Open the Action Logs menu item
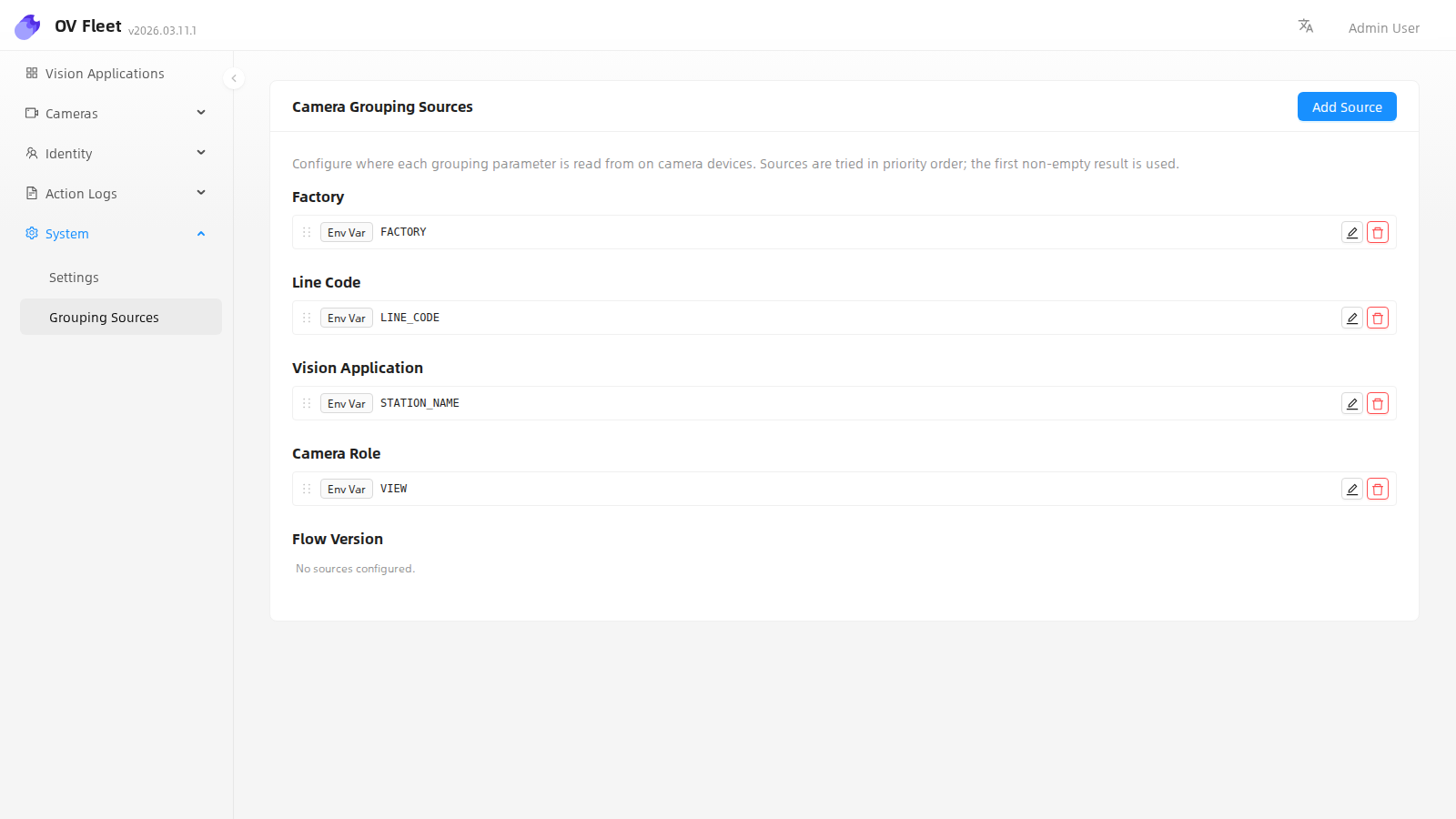This screenshot has width=1456, height=819. [120, 194]
